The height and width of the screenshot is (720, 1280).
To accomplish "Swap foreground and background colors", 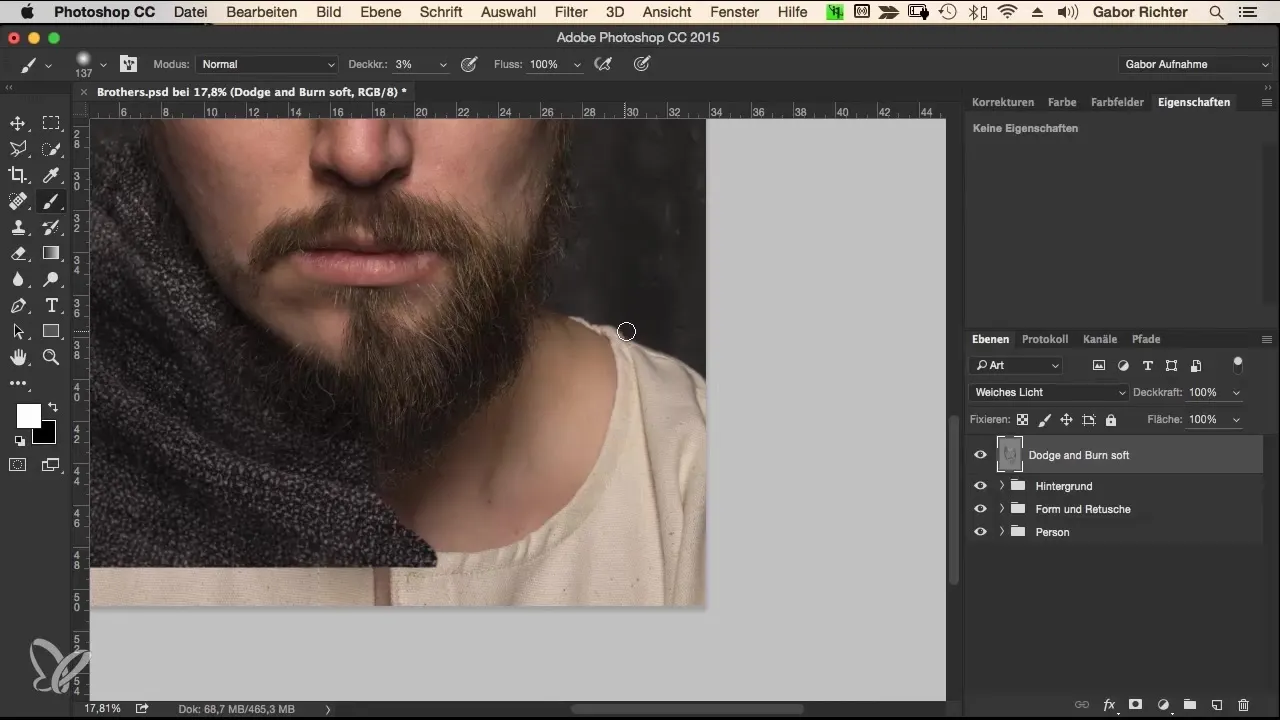I will click(52, 408).
